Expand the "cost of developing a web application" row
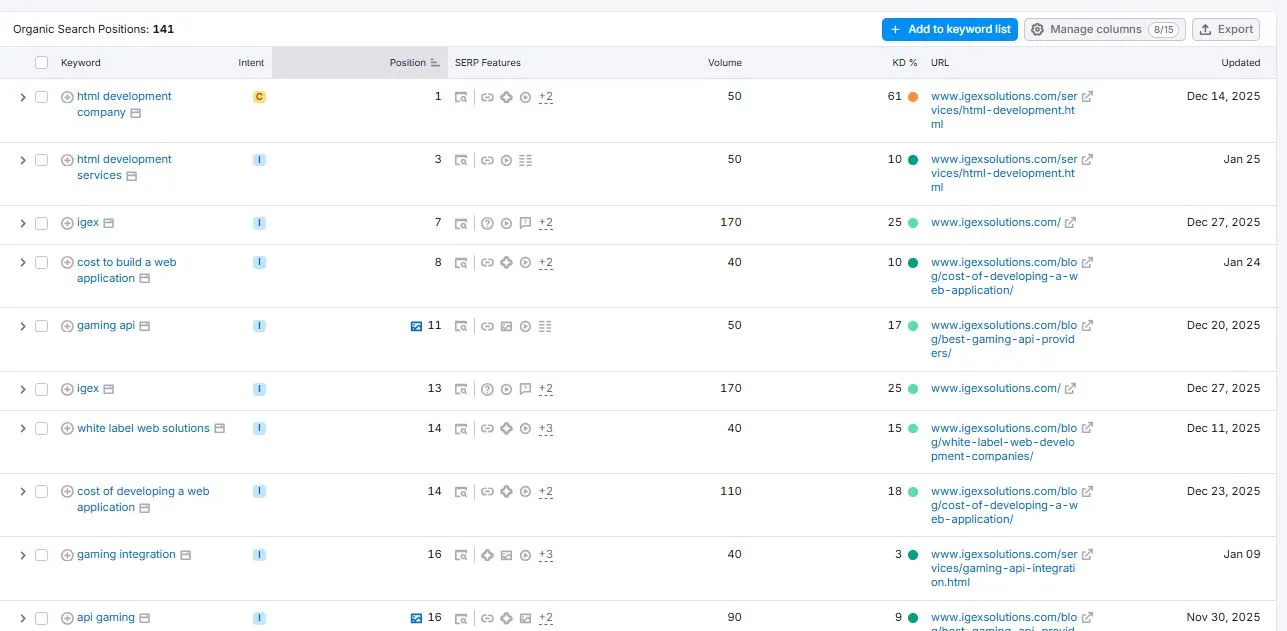 click(x=22, y=491)
